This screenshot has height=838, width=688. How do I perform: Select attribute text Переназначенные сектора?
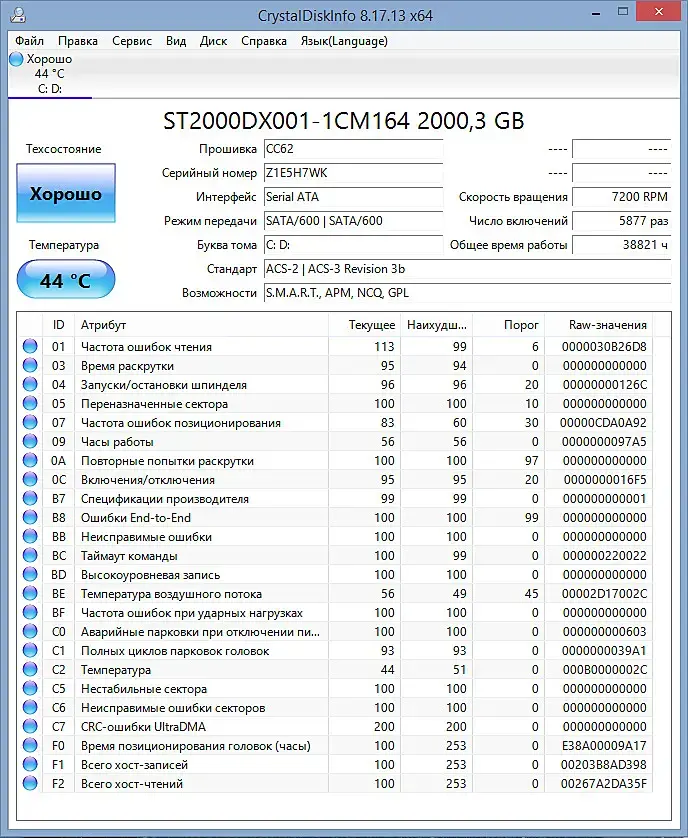tap(154, 404)
